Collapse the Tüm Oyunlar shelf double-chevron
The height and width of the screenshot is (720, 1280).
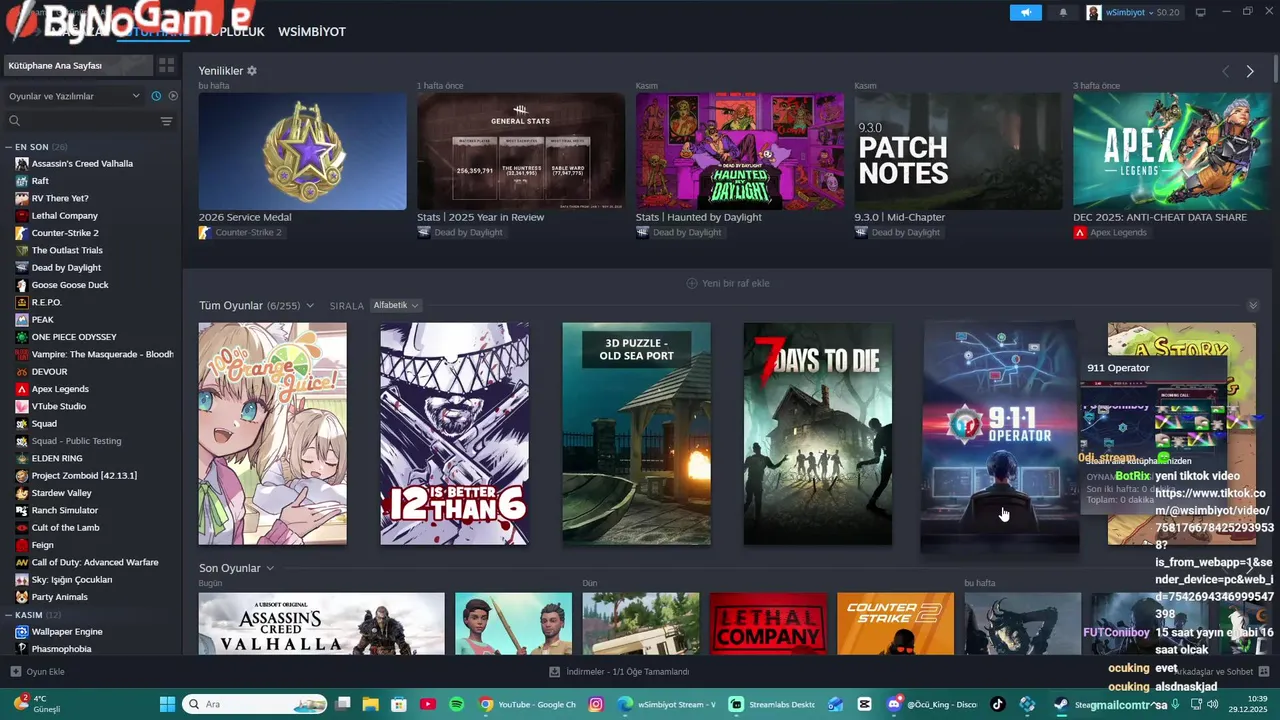tap(1253, 305)
